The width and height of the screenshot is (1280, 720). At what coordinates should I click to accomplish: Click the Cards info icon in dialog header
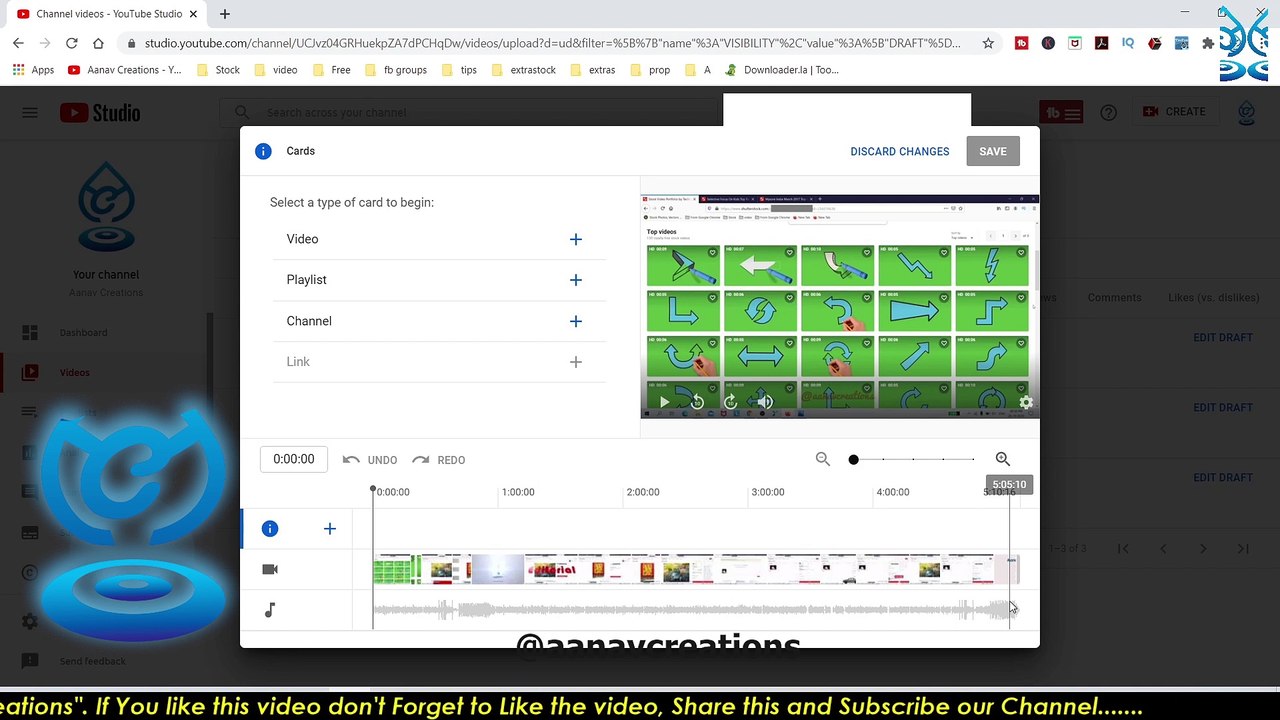click(263, 151)
